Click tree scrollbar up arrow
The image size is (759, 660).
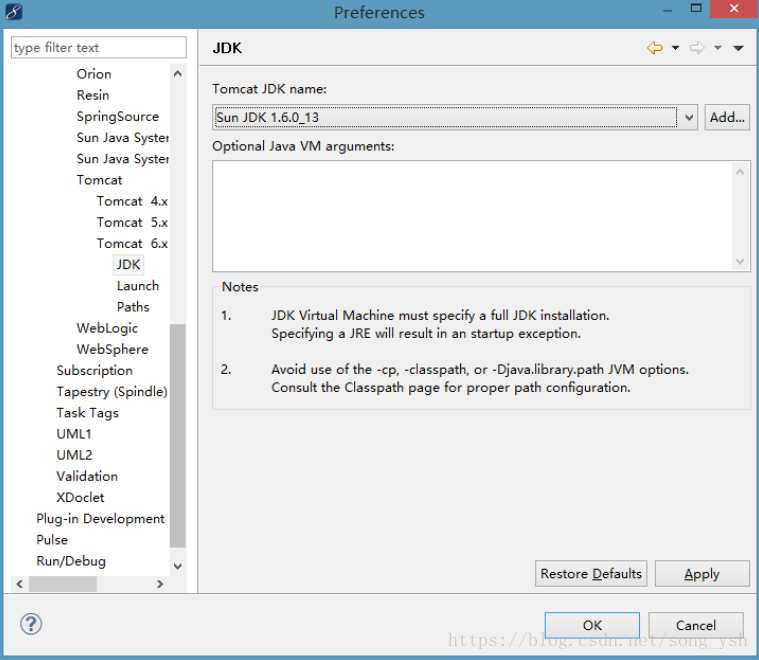pyautogui.click(x=178, y=74)
